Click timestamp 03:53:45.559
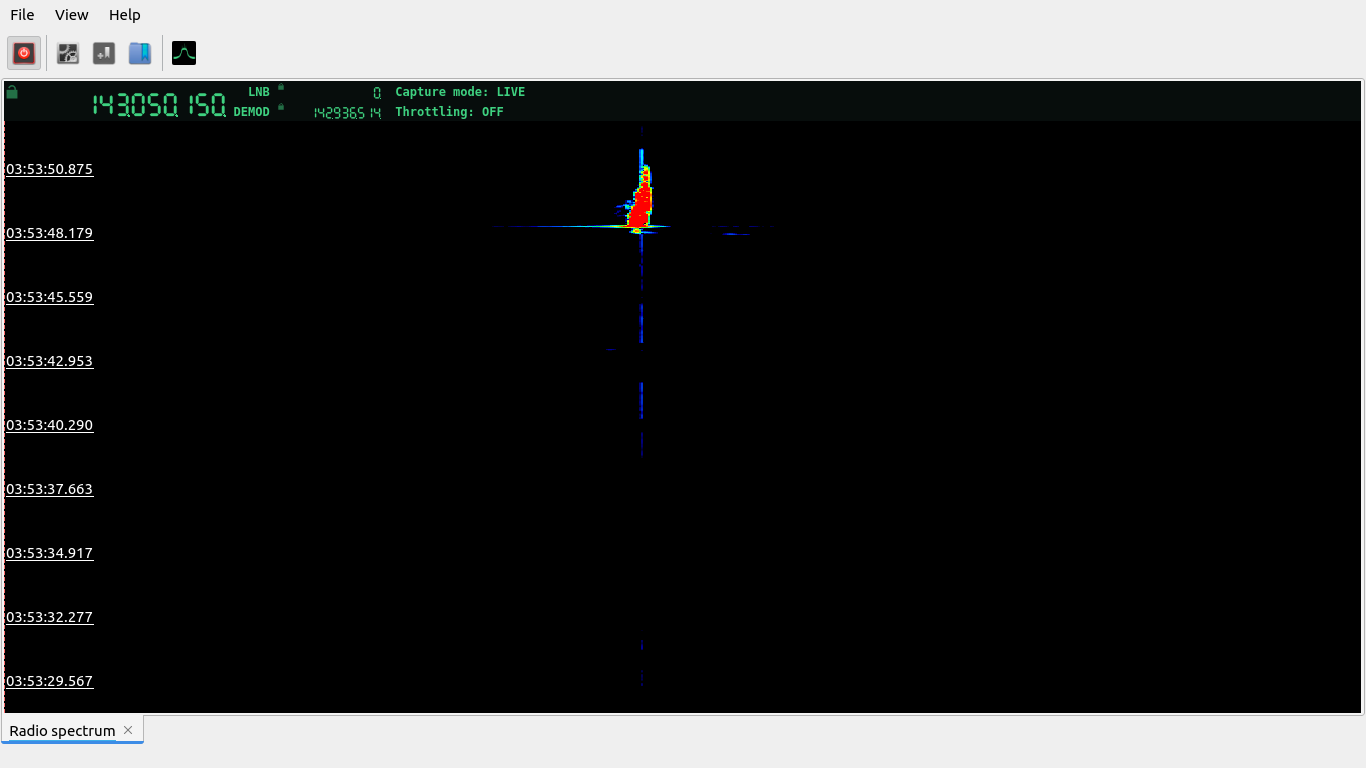 50,297
